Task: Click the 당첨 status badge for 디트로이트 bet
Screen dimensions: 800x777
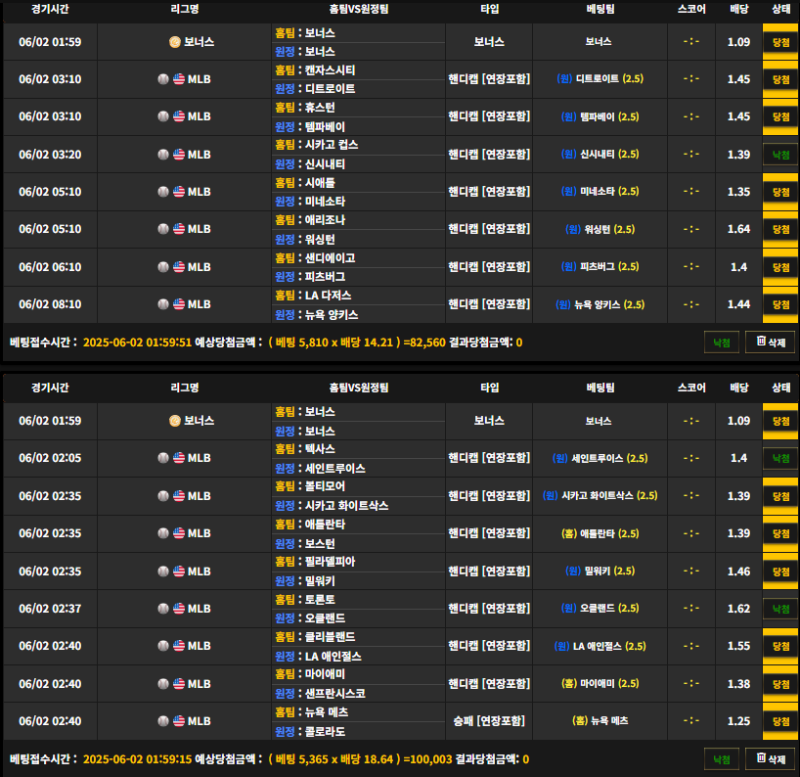Action: [781, 80]
